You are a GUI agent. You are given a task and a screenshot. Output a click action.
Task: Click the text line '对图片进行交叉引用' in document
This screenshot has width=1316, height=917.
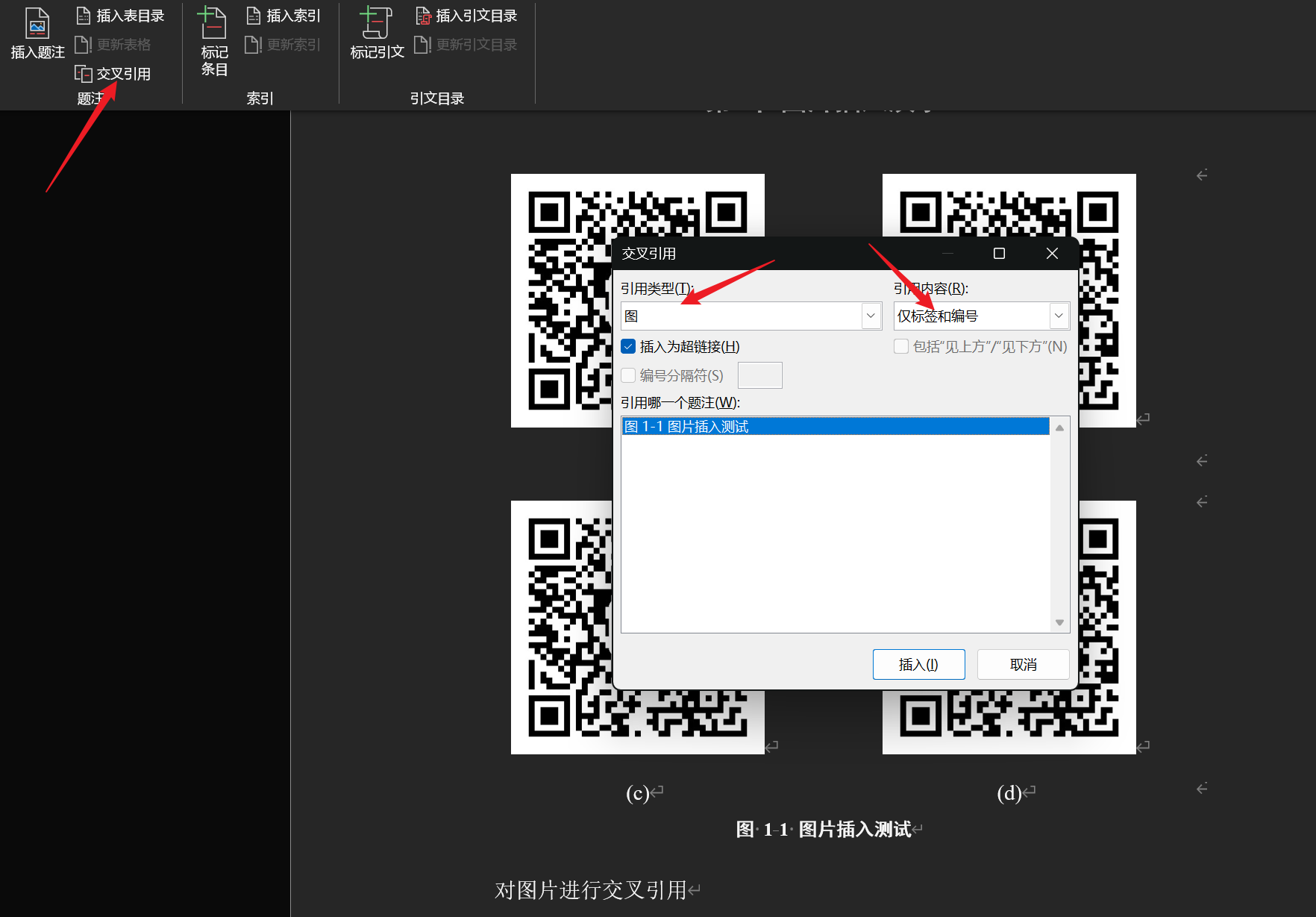(591, 890)
